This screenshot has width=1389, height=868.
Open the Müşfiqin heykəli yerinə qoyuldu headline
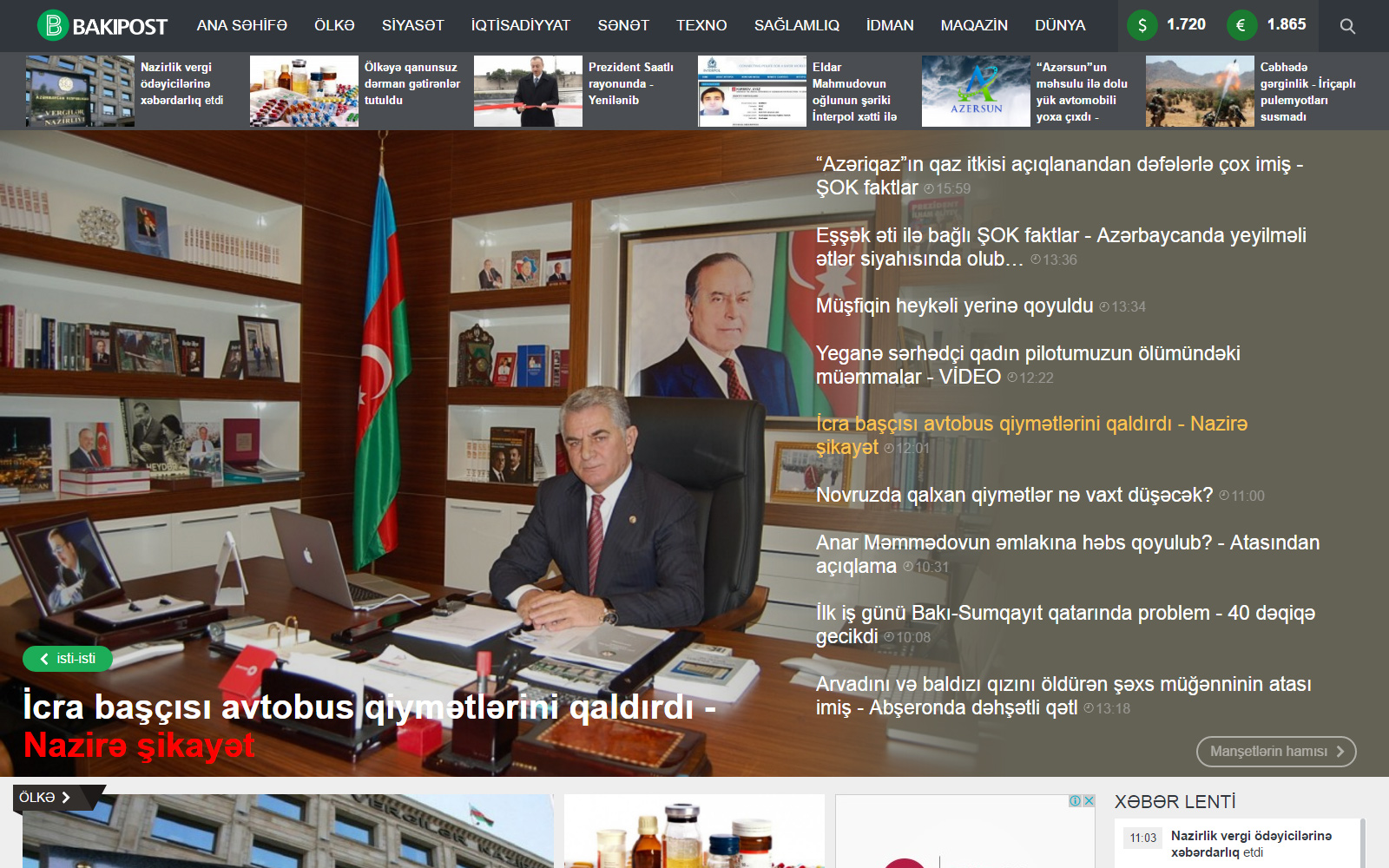(x=954, y=306)
